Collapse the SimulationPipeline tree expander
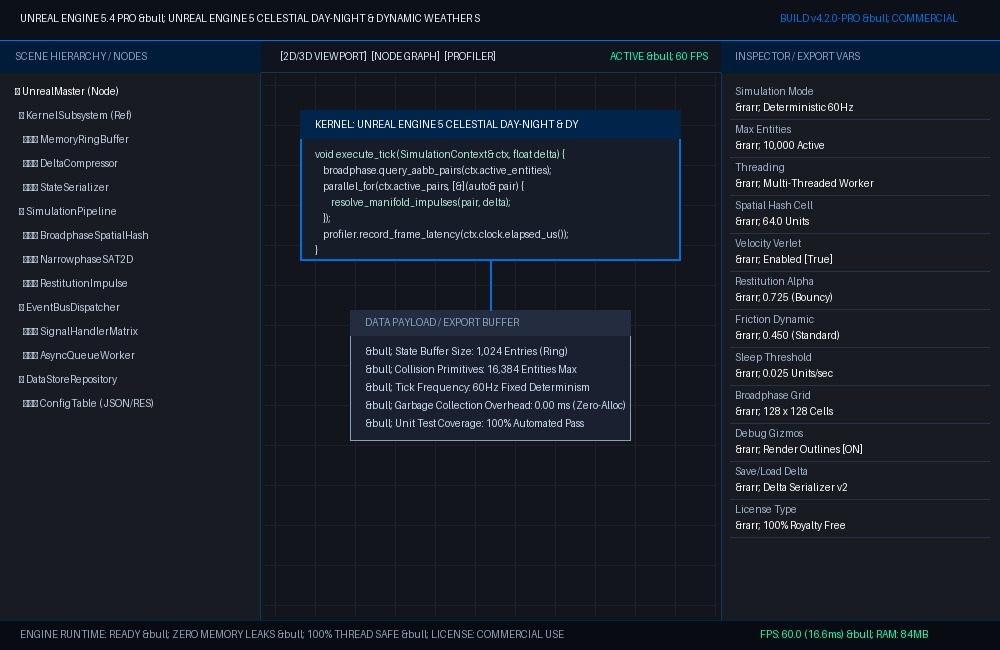The width and height of the screenshot is (1000, 650). click(21, 212)
